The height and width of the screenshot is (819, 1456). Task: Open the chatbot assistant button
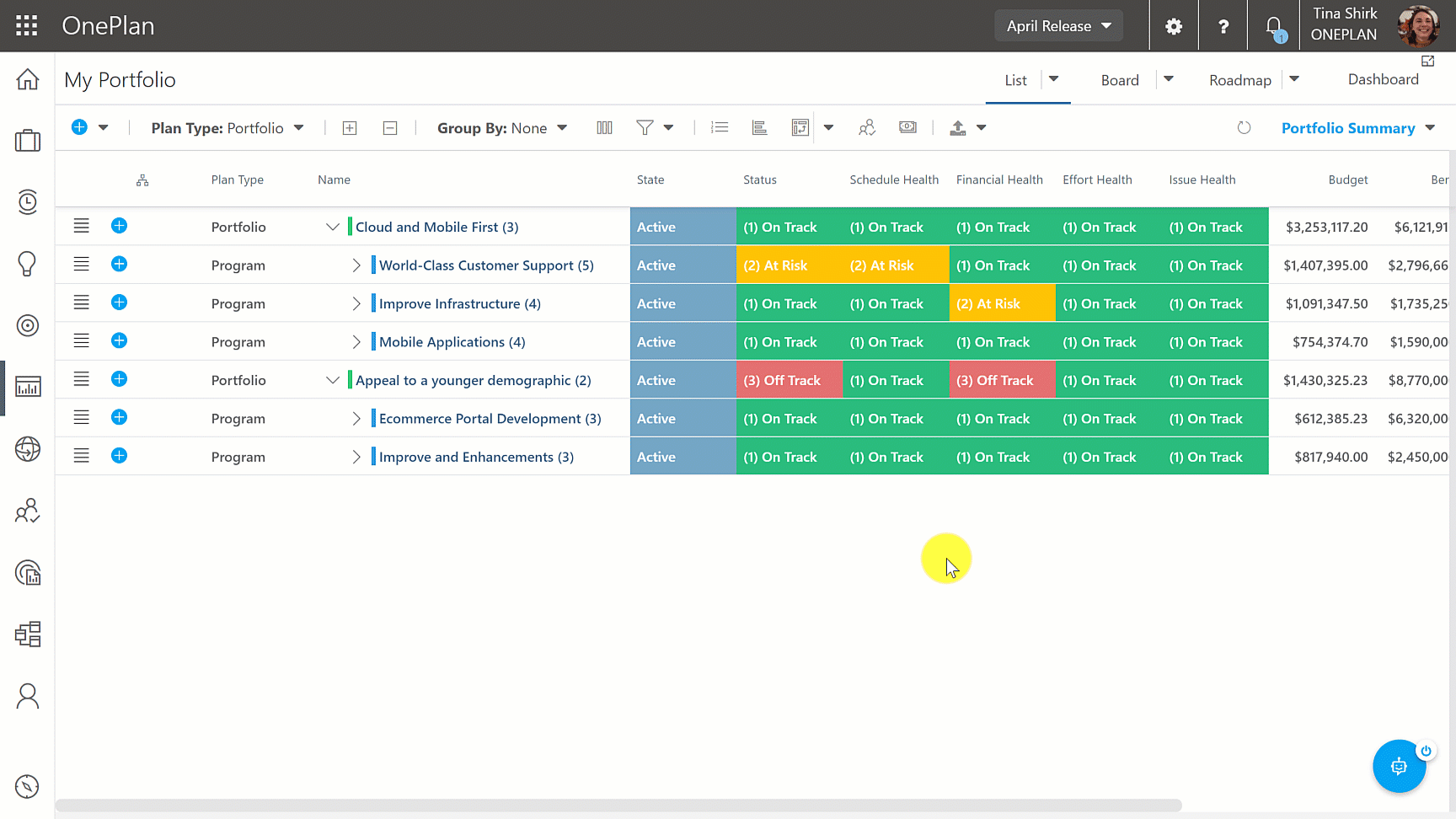click(x=1399, y=766)
